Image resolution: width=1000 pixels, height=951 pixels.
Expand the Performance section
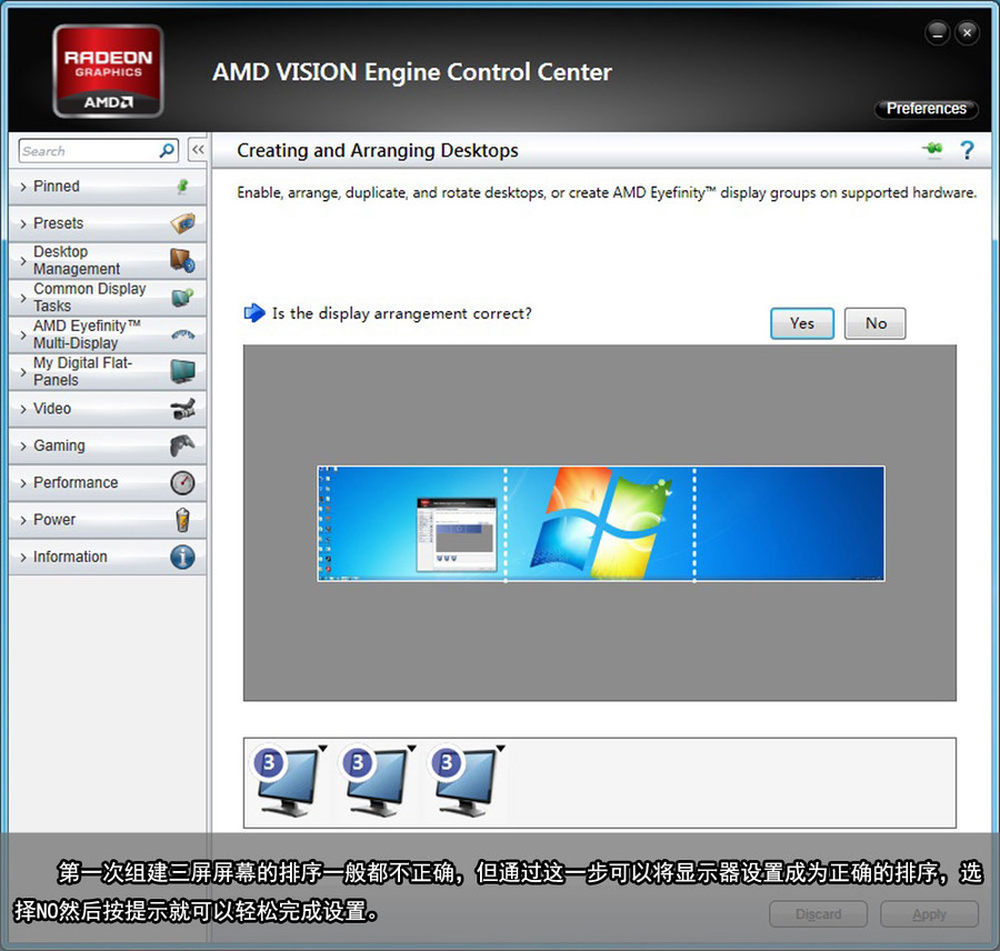pos(107,482)
